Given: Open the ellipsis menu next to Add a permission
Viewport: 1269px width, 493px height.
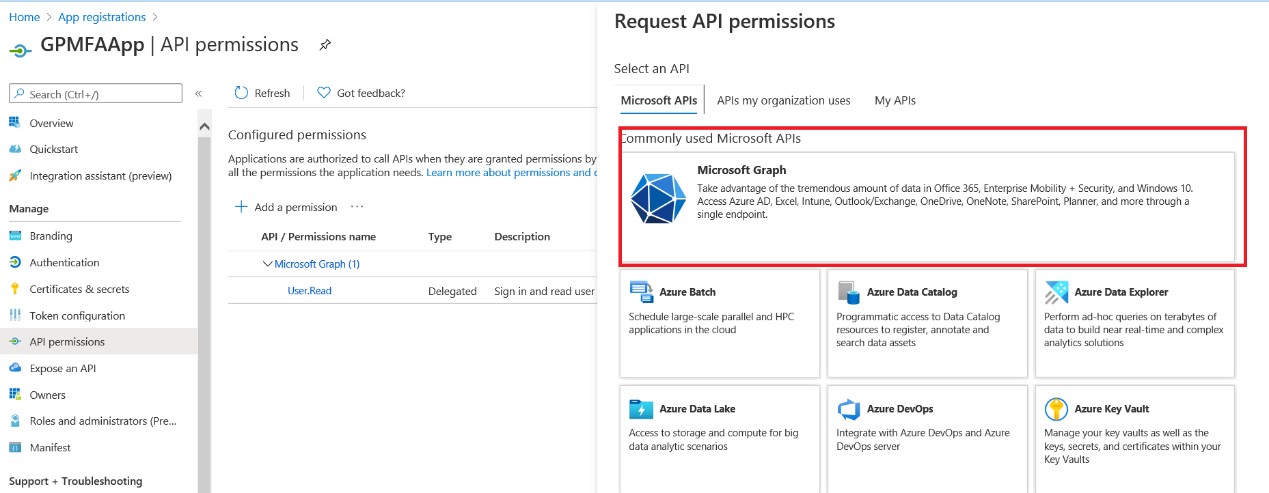Looking at the screenshot, I should tap(357, 207).
